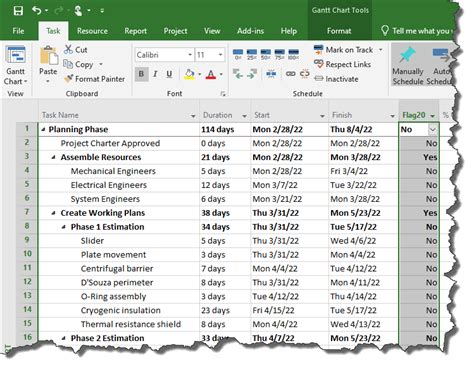The height and width of the screenshot is (367, 474).
Task: Click the Respect Links button
Action: [342, 64]
